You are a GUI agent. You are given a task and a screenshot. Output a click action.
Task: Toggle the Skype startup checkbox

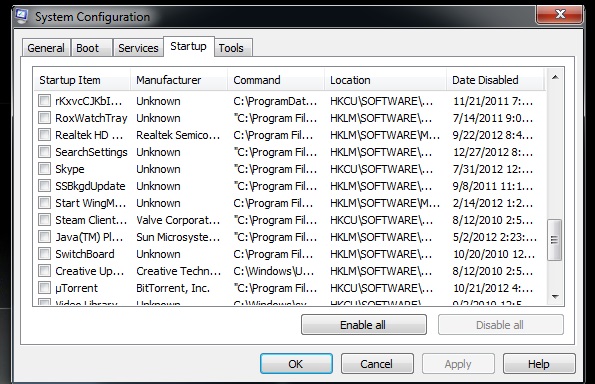(x=44, y=169)
